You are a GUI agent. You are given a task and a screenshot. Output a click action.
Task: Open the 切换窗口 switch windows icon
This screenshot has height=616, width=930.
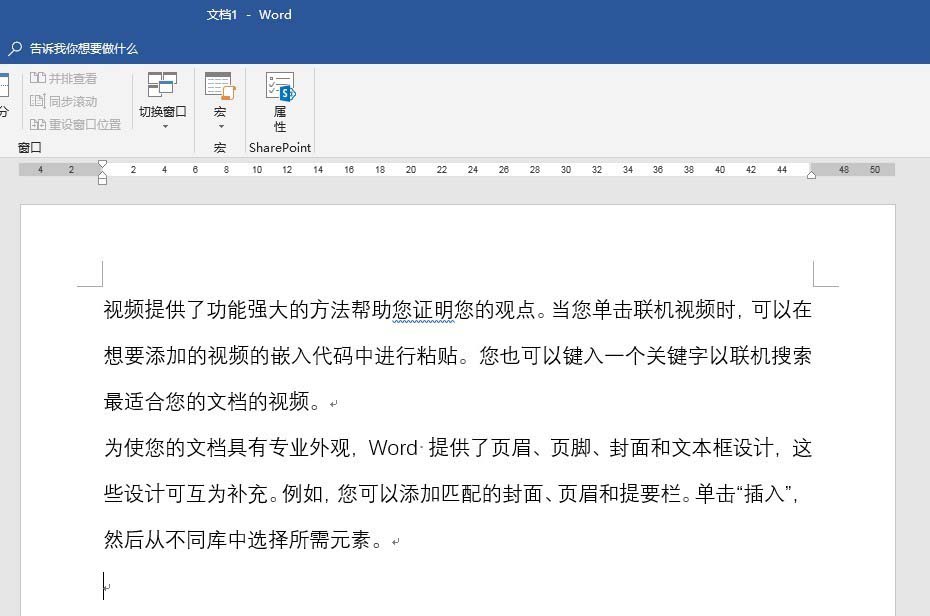(x=163, y=85)
